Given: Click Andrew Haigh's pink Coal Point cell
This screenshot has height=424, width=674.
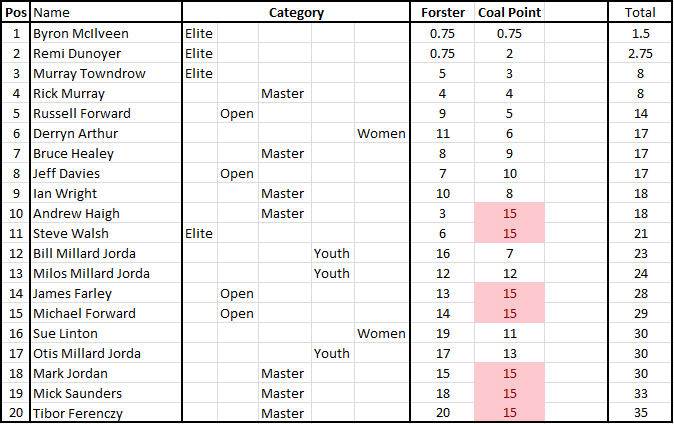Looking at the screenshot, I should point(509,213).
